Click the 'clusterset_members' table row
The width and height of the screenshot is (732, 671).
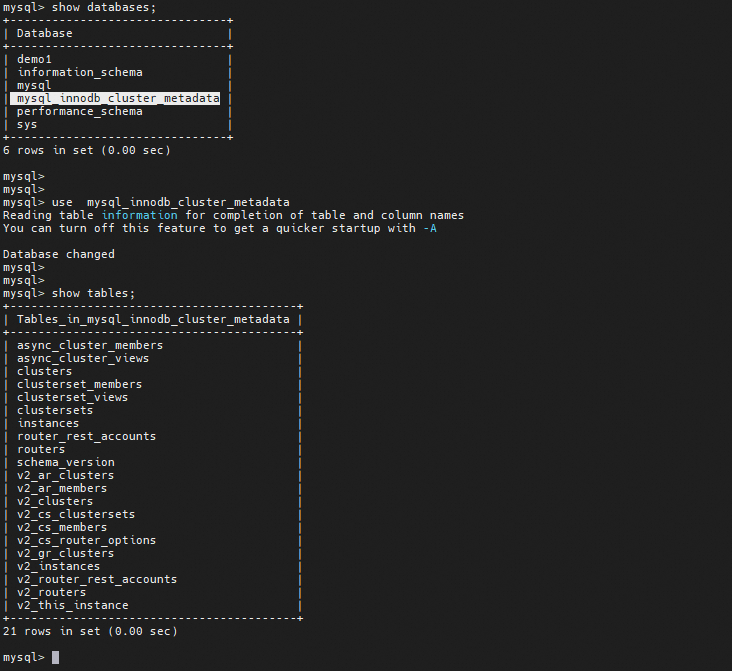pos(79,384)
